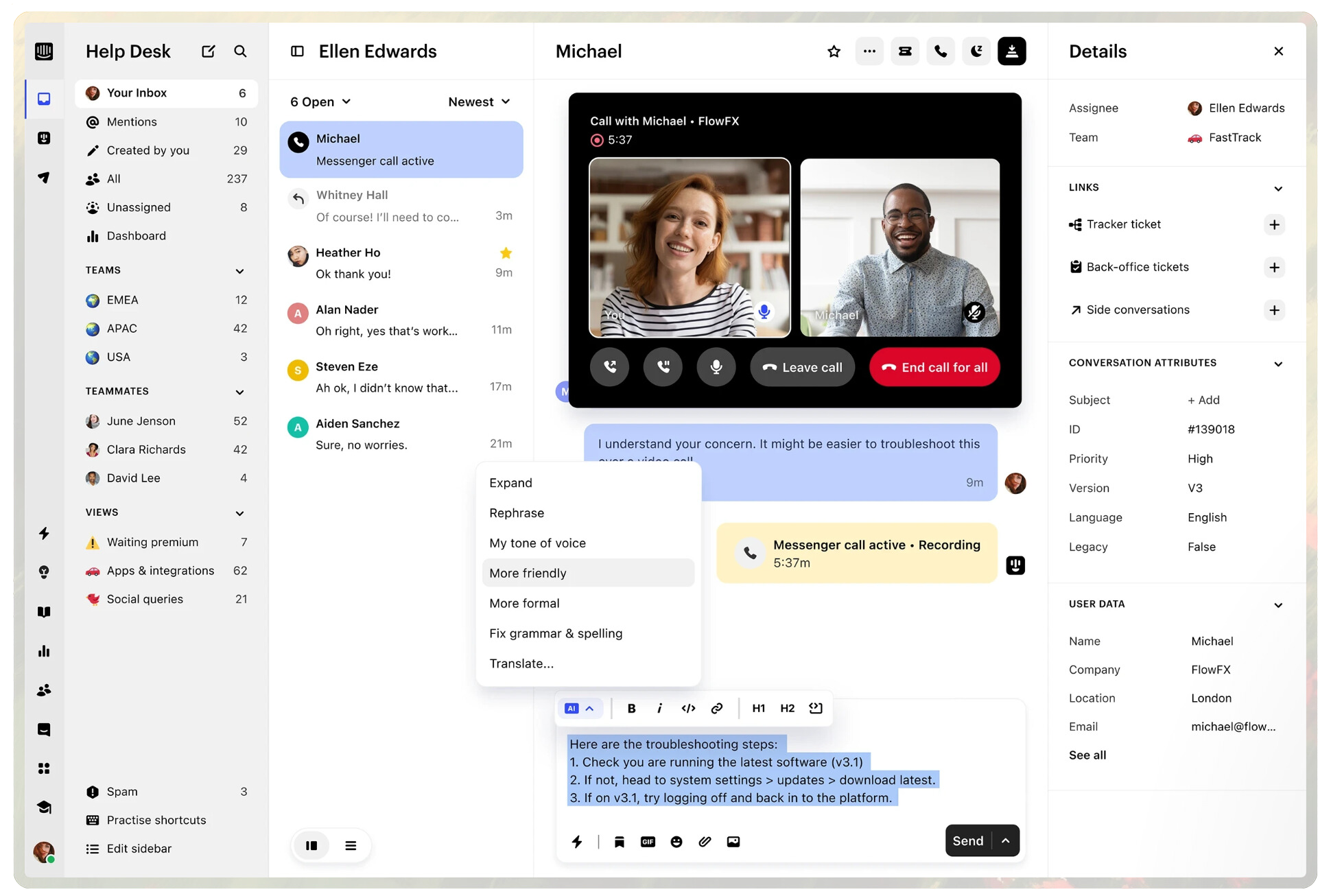Image resolution: width=1331 pixels, height=896 pixels.
Task: Click the compose new message icon
Action: (x=208, y=51)
